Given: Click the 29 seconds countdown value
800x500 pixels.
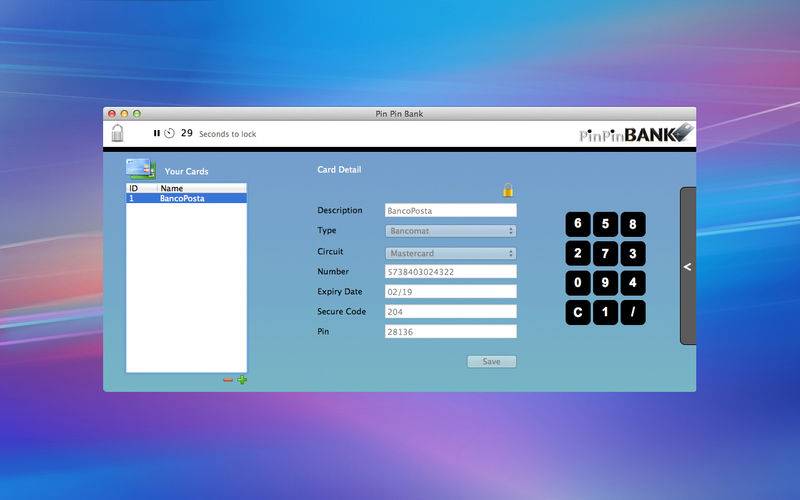Looking at the screenshot, I should click(187, 133).
